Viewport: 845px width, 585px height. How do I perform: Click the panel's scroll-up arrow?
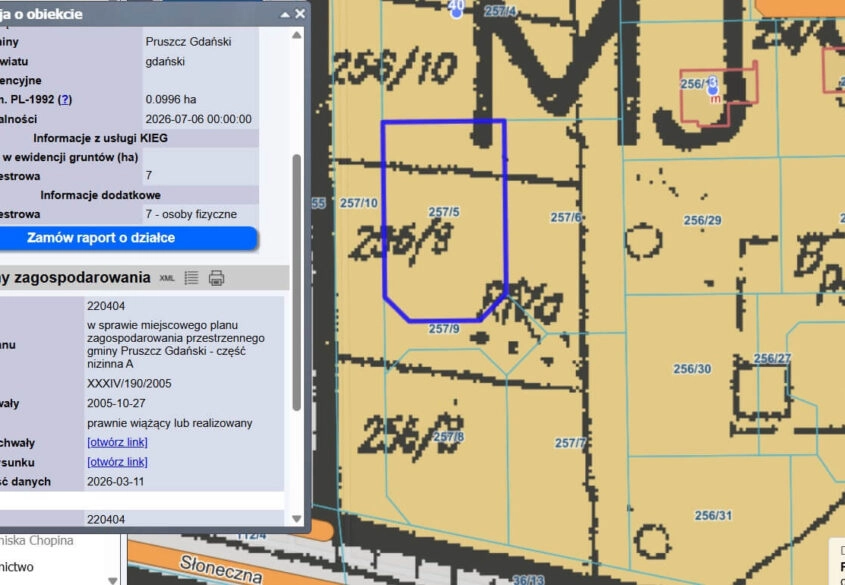(296, 35)
